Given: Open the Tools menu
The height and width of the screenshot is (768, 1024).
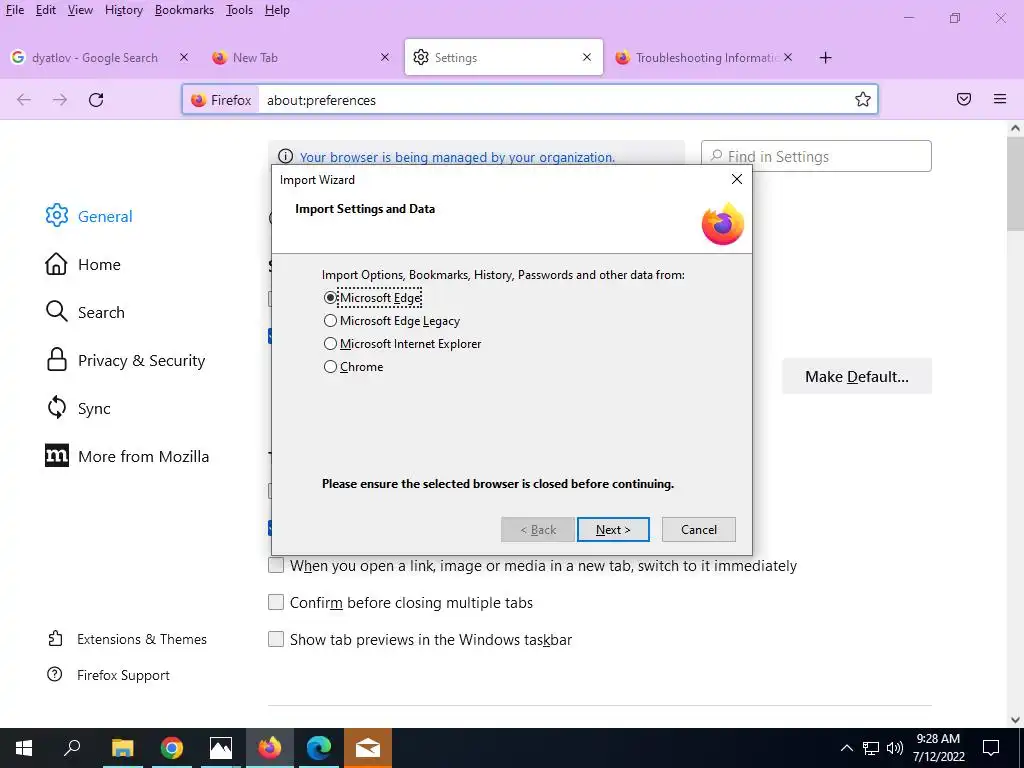Looking at the screenshot, I should pos(239,10).
